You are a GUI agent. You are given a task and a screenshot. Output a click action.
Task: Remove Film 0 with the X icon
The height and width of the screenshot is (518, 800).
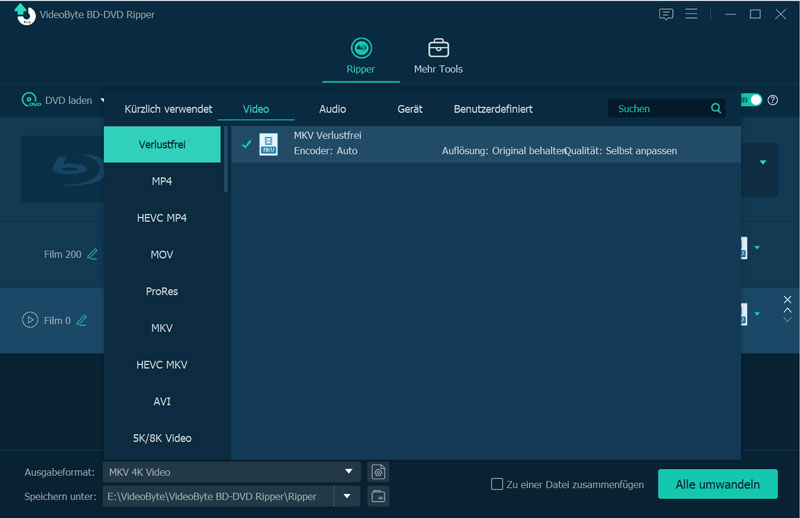[787, 300]
